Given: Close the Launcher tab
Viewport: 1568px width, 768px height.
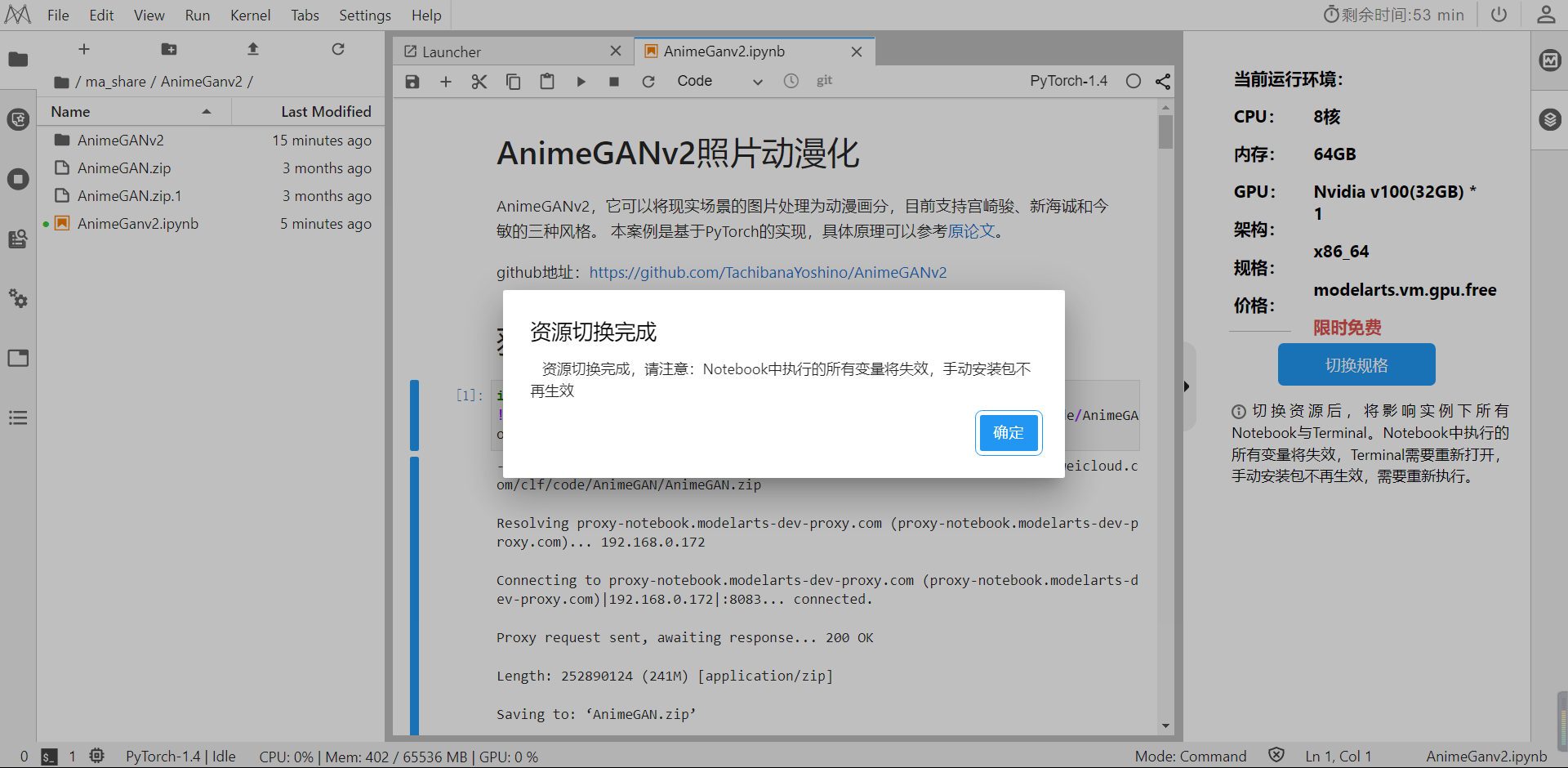Looking at the screenshot, I should [x=616, y=51].
